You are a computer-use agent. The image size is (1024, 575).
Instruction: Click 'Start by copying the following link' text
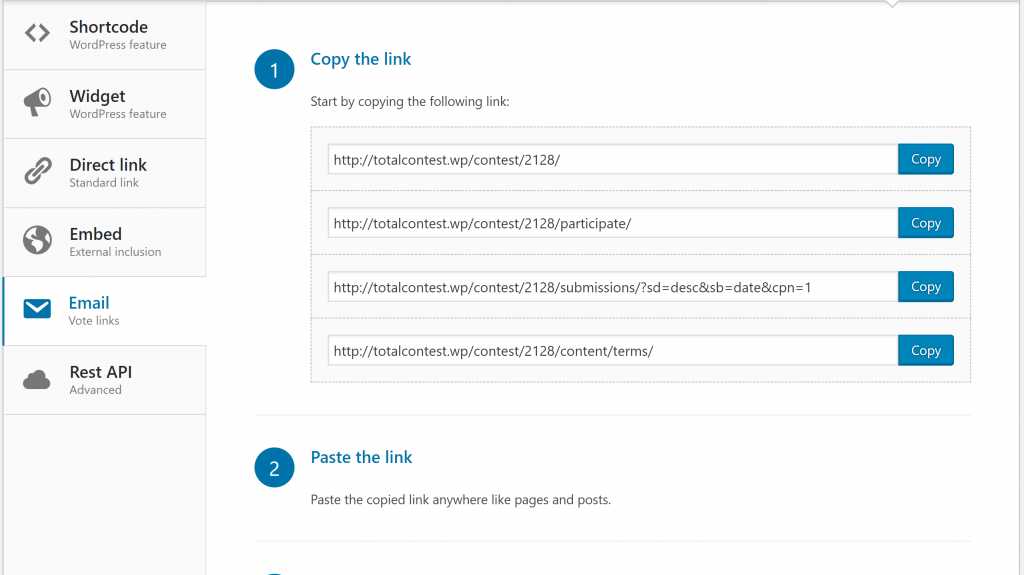coord(409,102)
